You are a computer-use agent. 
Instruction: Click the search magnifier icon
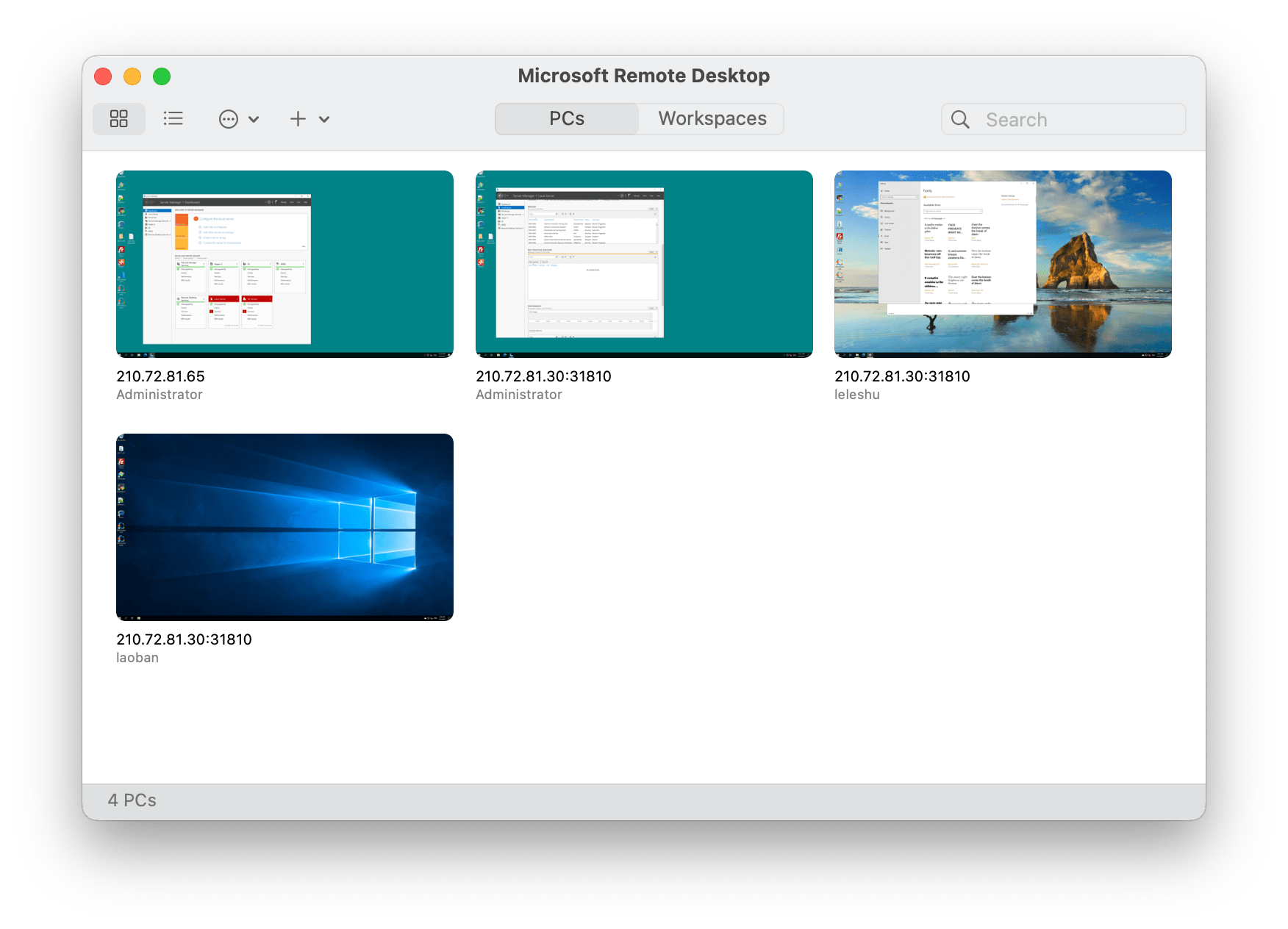960,119
